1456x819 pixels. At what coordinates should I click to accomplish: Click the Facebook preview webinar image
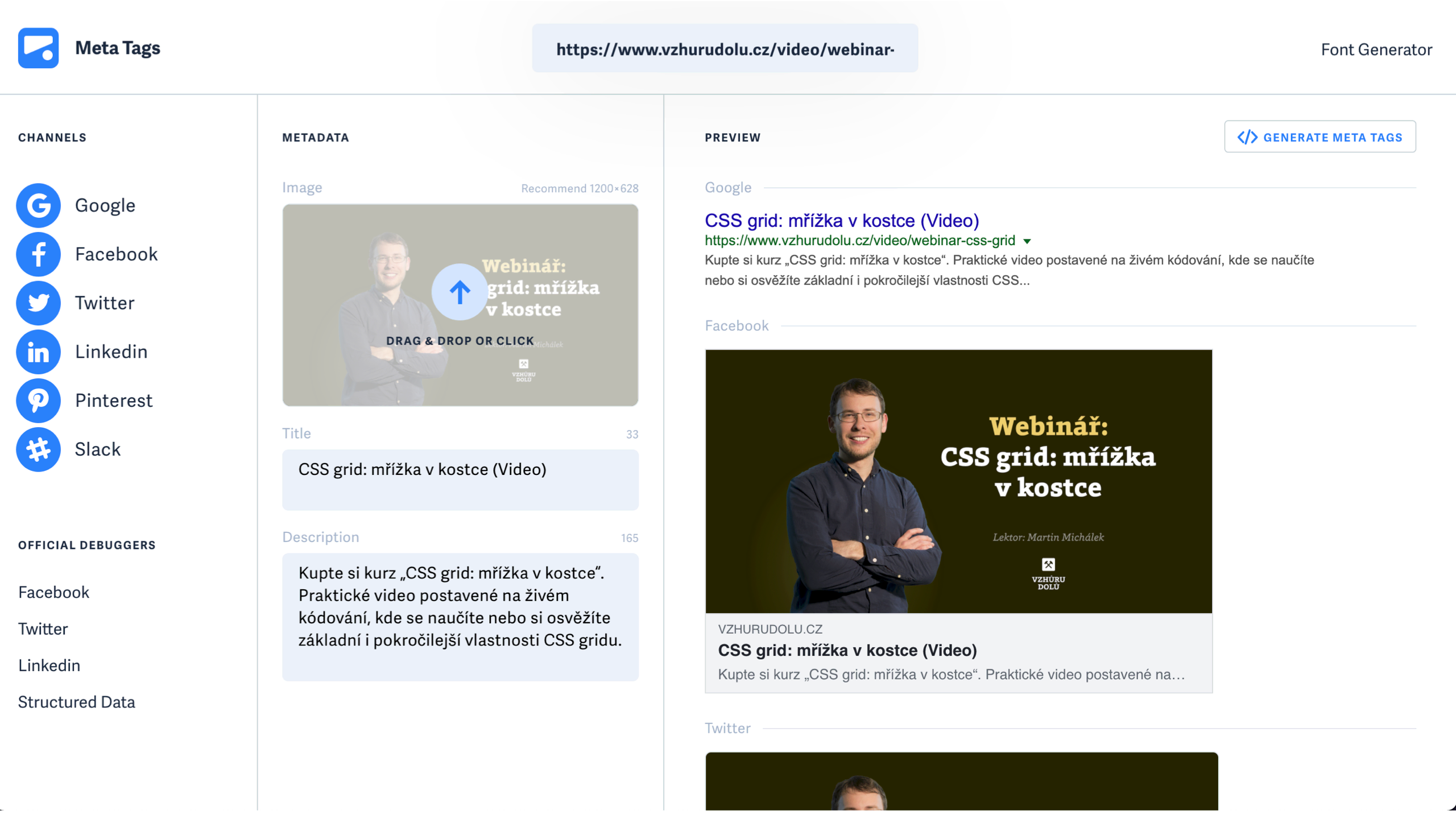pyautogui.click(x=958, y=481)
